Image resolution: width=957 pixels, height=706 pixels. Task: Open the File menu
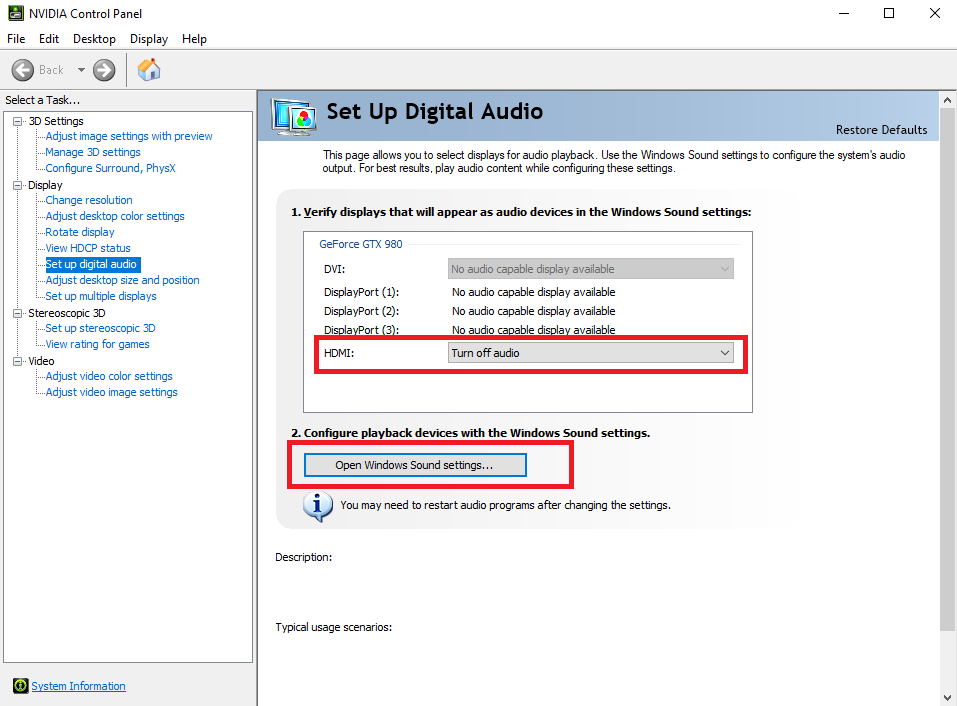coord(16,38)
